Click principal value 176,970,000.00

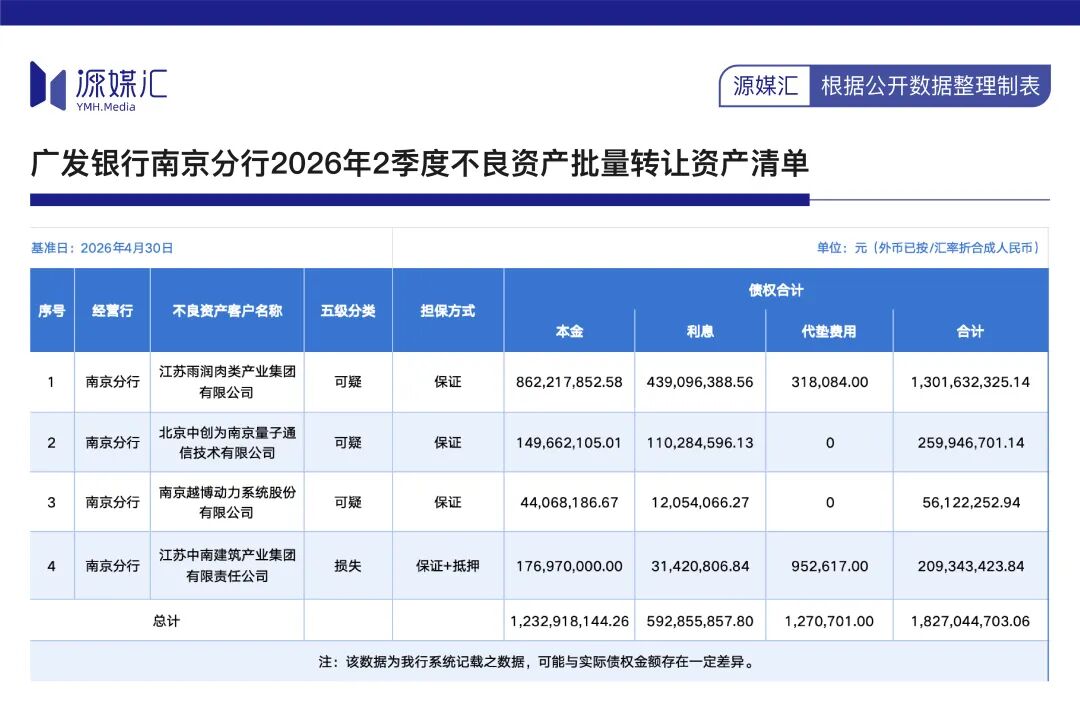click(569, 566)
